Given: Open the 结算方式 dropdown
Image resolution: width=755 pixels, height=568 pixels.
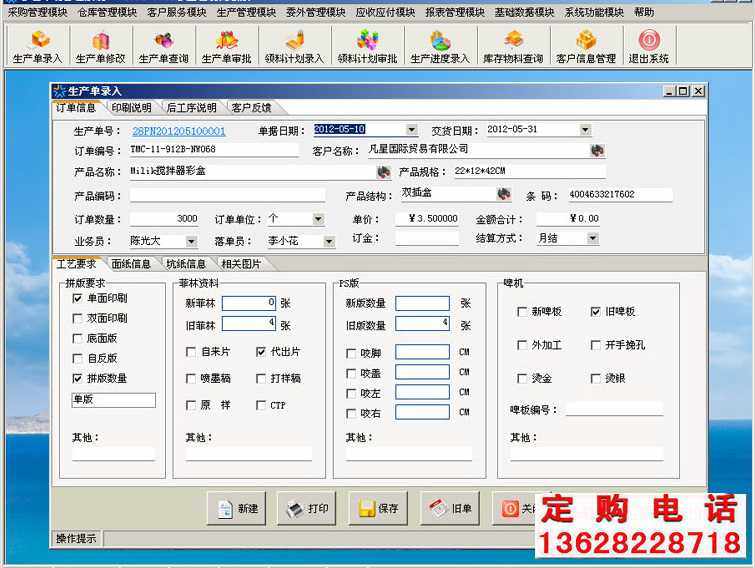Looking at the screenshot, I should (593, 239).
